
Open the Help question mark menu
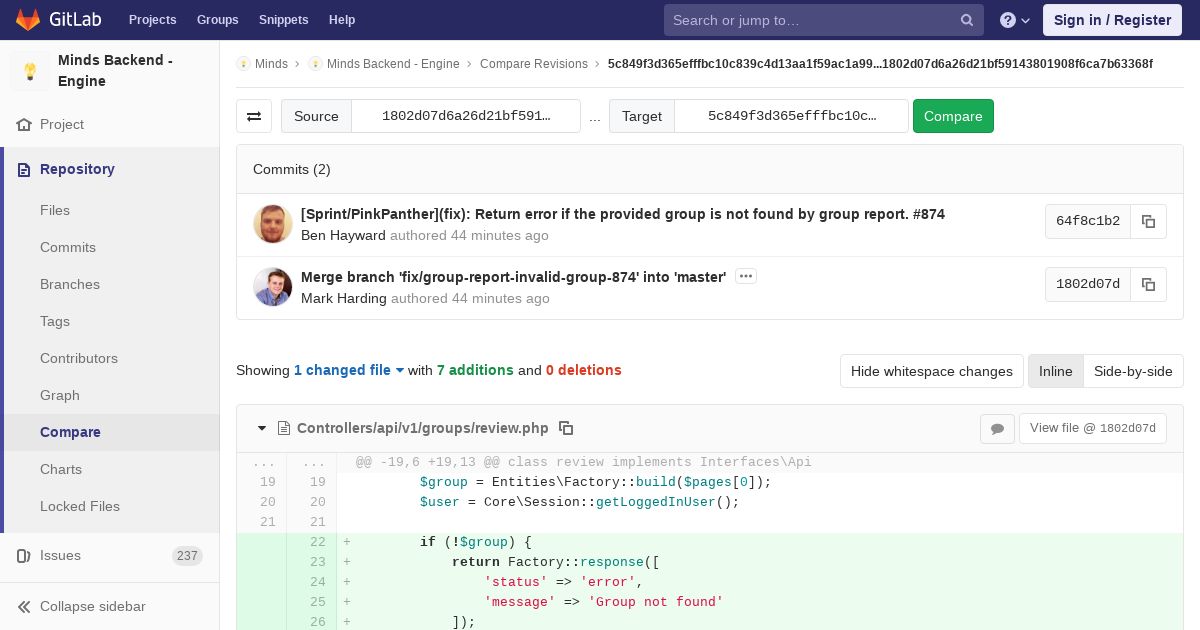point(1015,20)
